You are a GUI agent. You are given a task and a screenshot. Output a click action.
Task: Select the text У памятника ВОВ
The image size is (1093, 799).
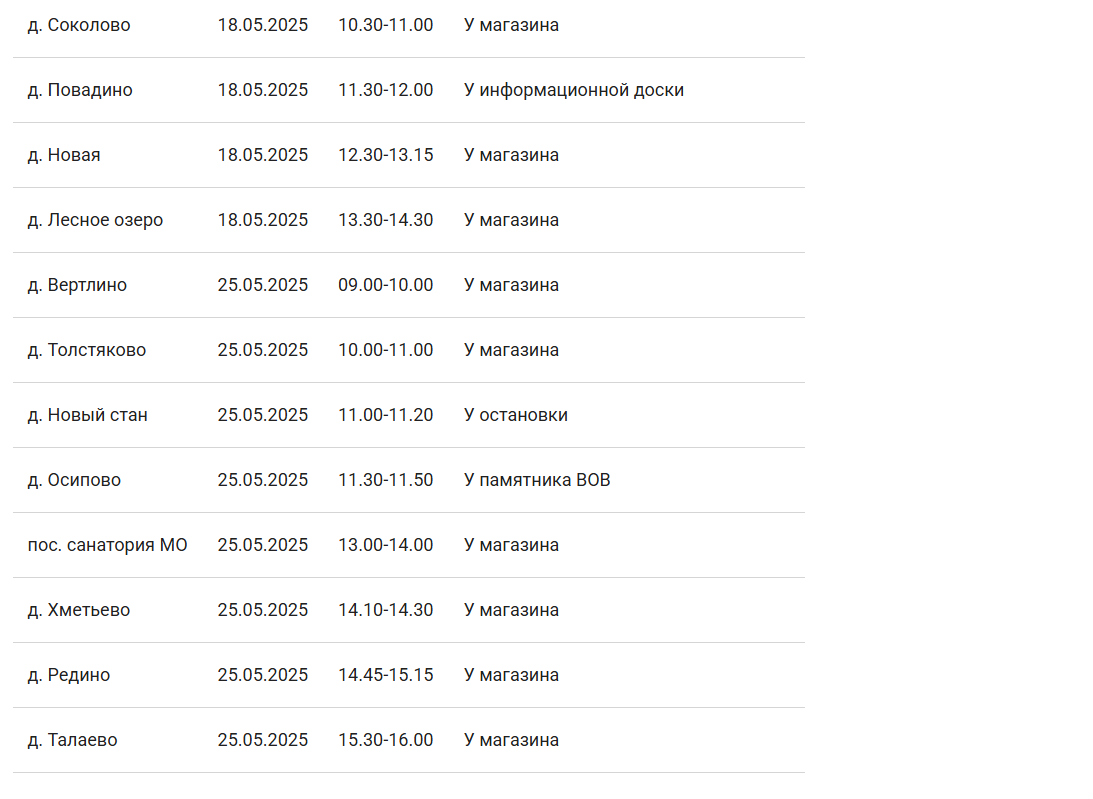click(x=537, y=480)
